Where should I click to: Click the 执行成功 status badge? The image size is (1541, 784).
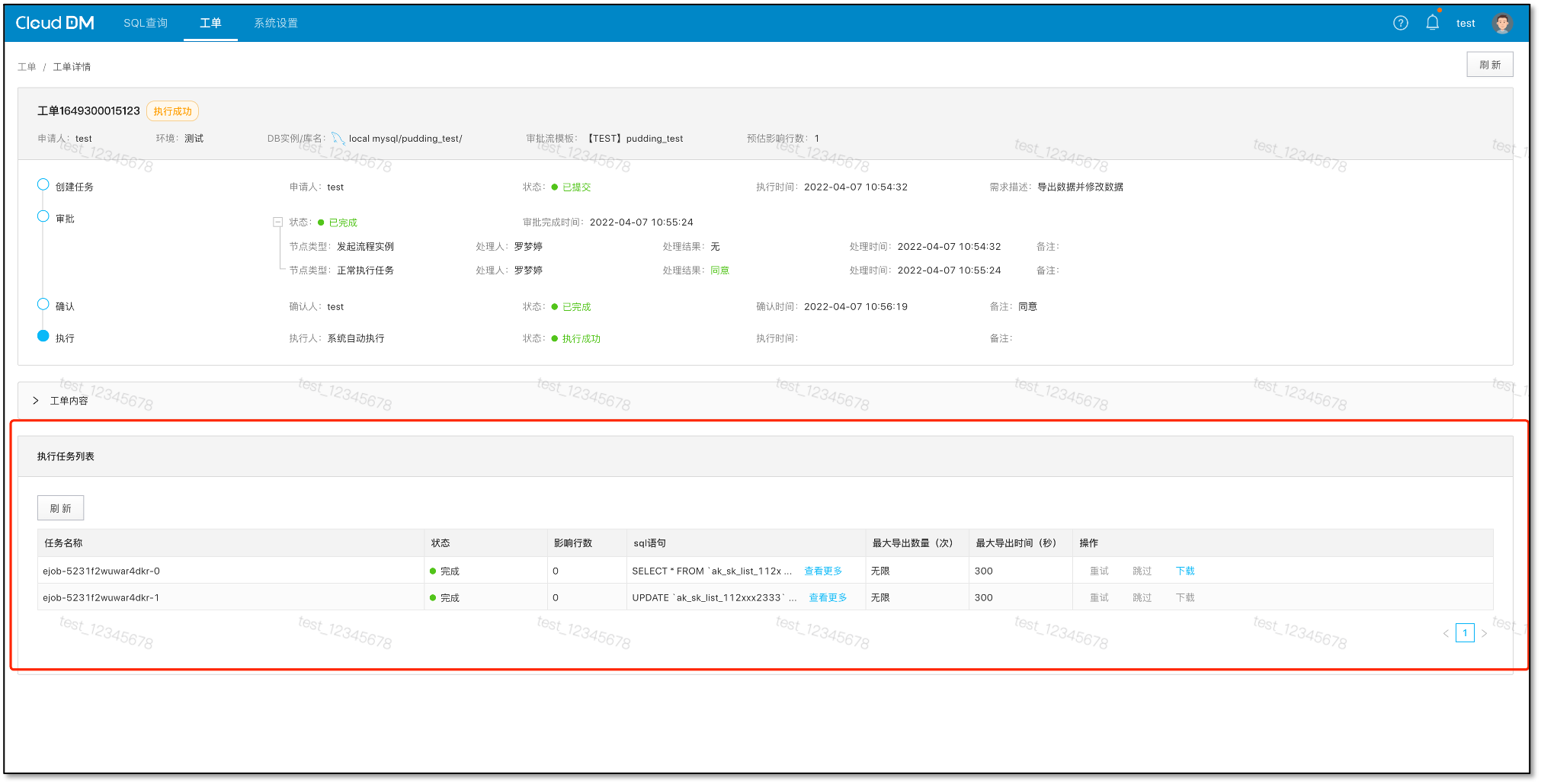click(x=172, y=111)
